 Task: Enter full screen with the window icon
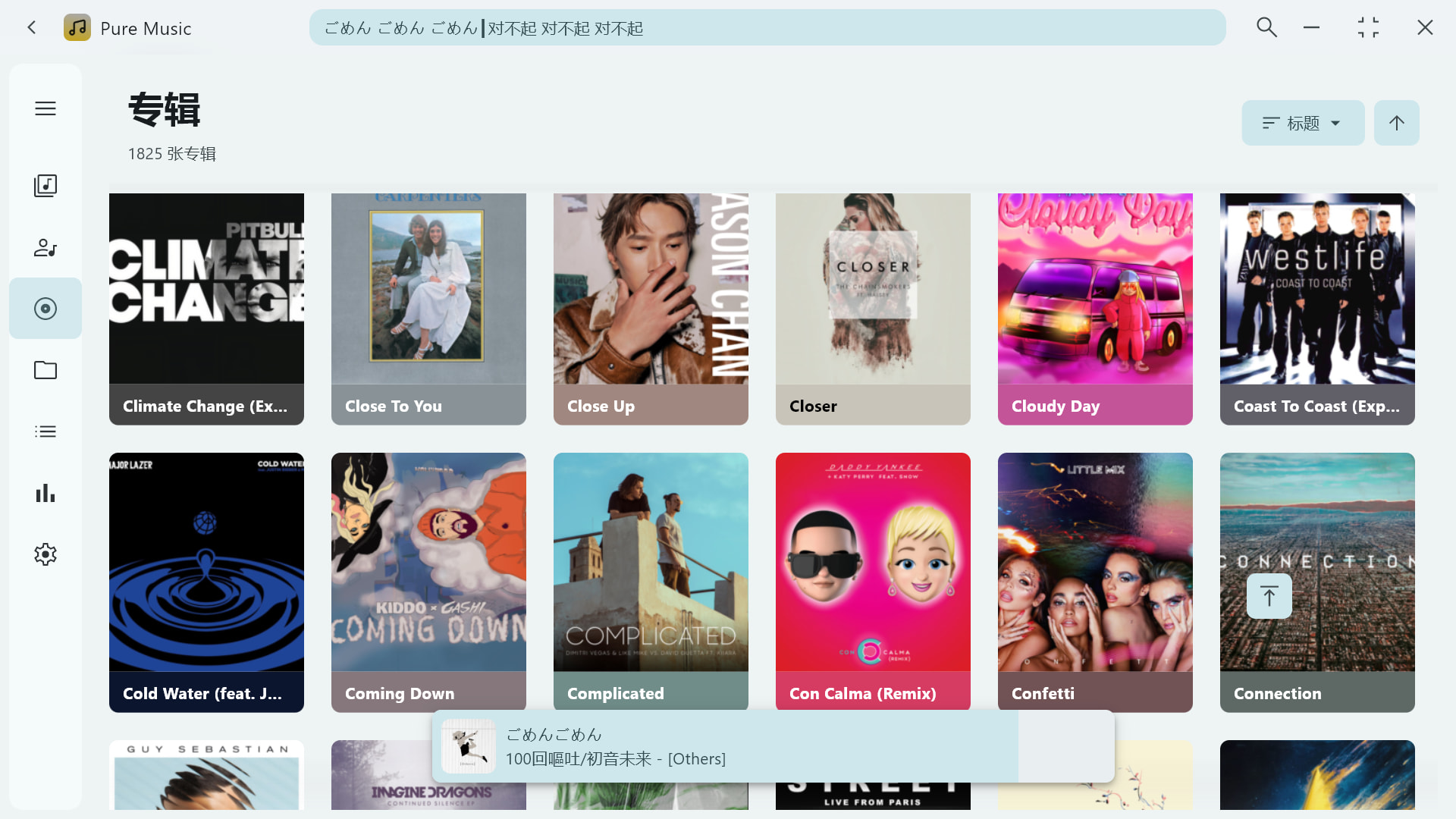click(x=1368, y=27)
